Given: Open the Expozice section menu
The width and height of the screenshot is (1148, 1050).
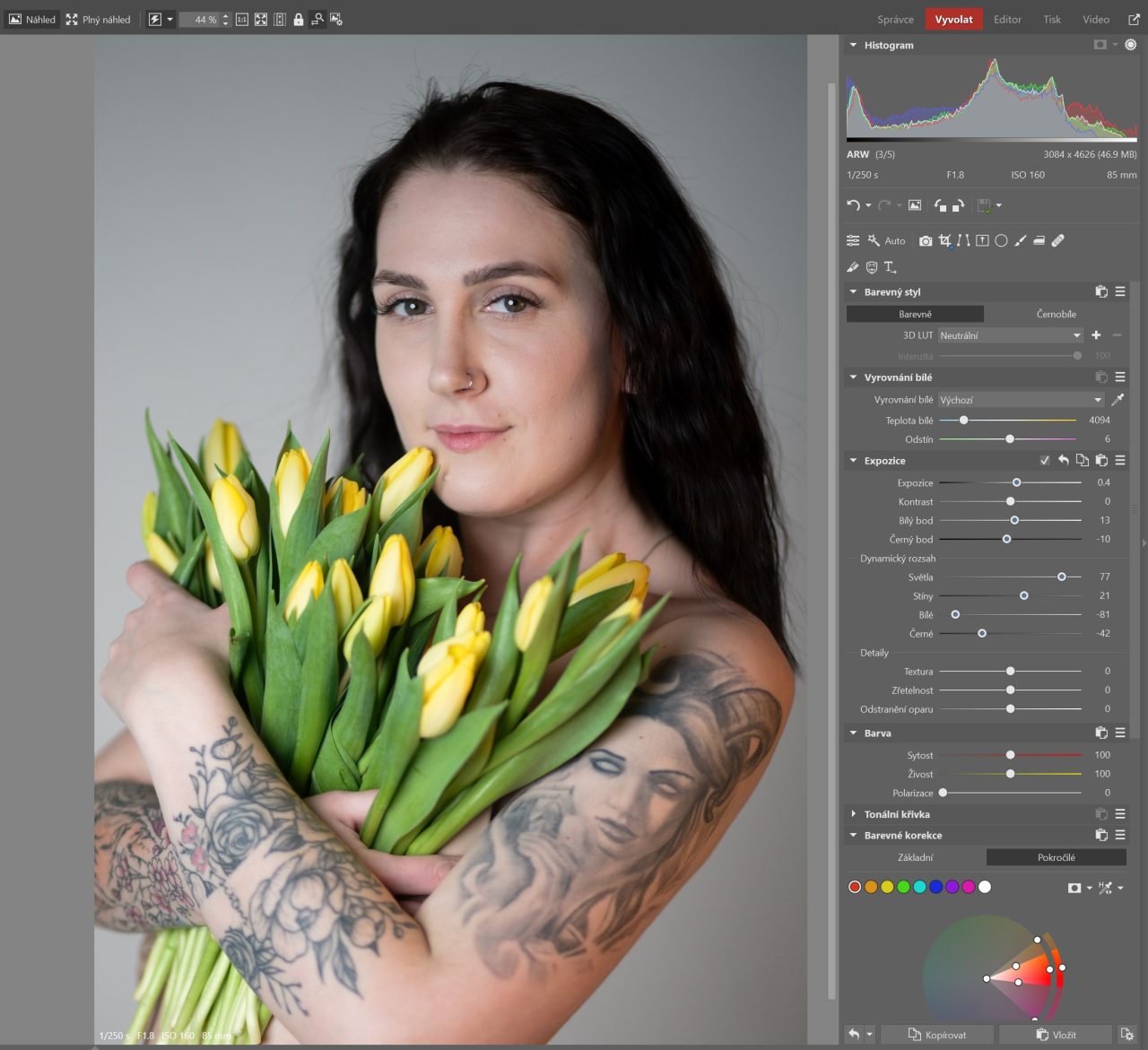Looking at the screenshot, I should [1120, 461].
